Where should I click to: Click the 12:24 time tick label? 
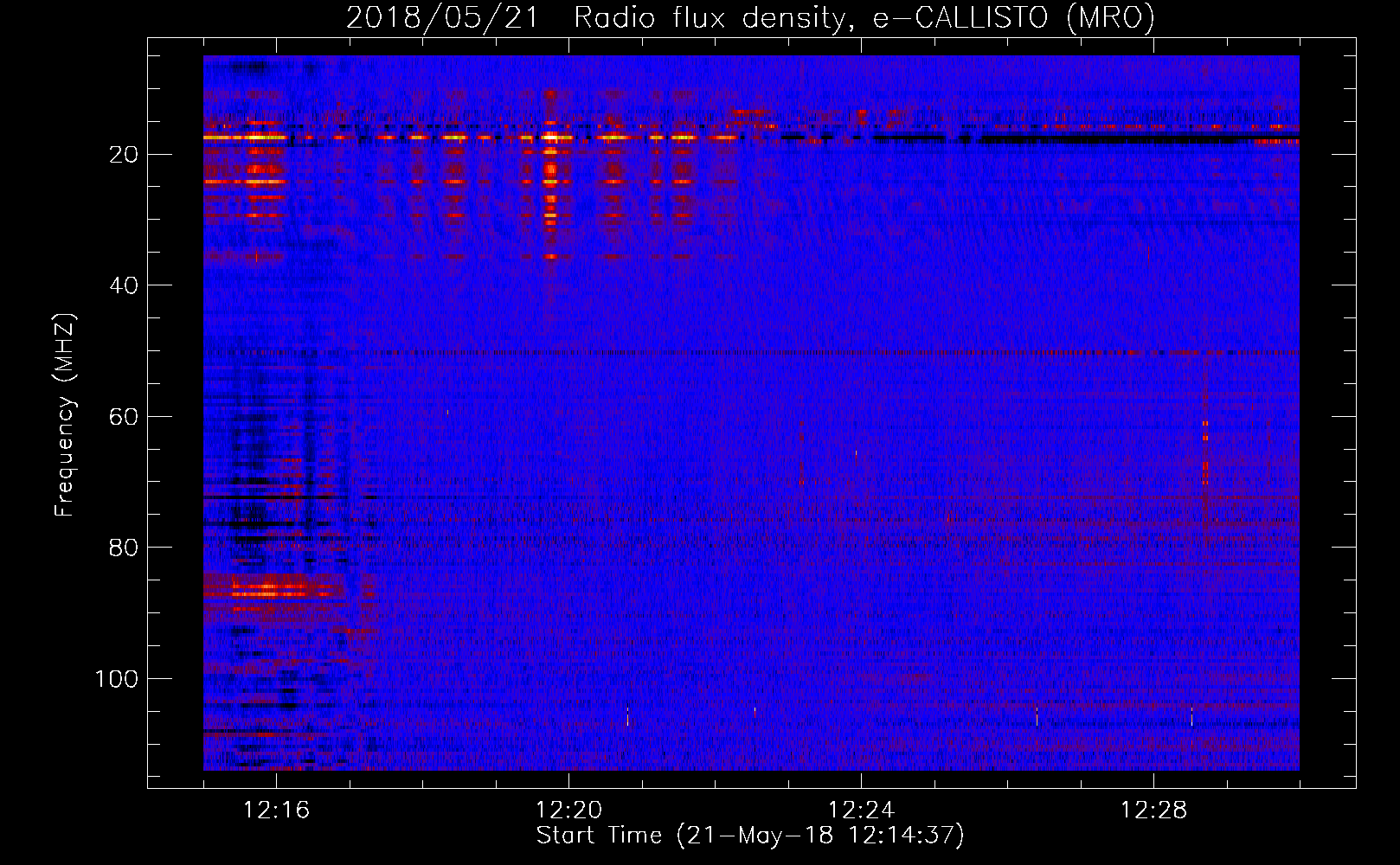(861, 811)
